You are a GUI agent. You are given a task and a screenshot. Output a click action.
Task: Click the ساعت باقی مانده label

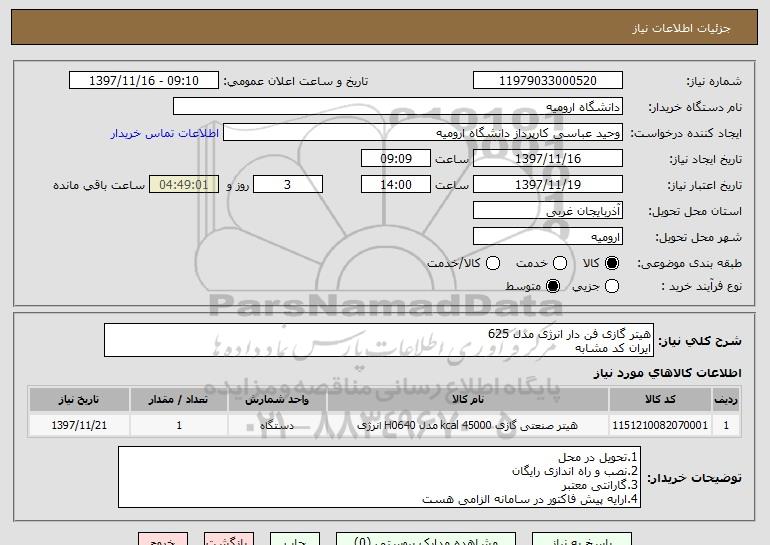(99, 185)
